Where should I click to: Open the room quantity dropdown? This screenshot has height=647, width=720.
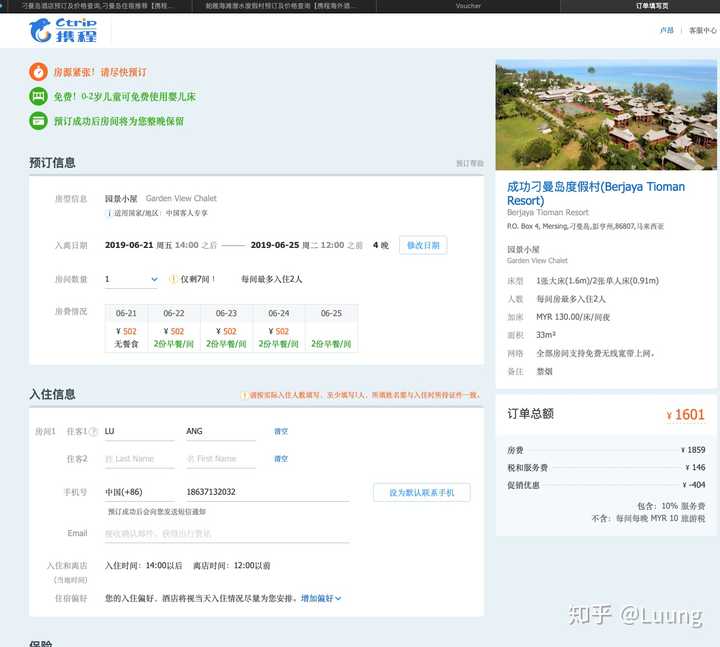(x=131, y=279)
